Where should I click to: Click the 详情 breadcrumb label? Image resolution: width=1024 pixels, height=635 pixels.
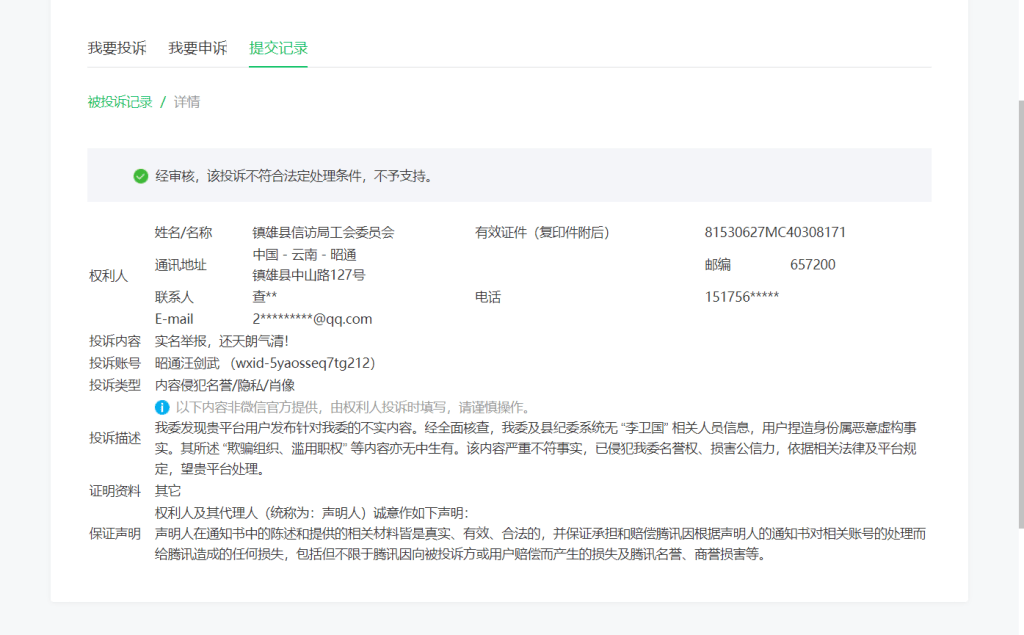[x=183, y=102]
